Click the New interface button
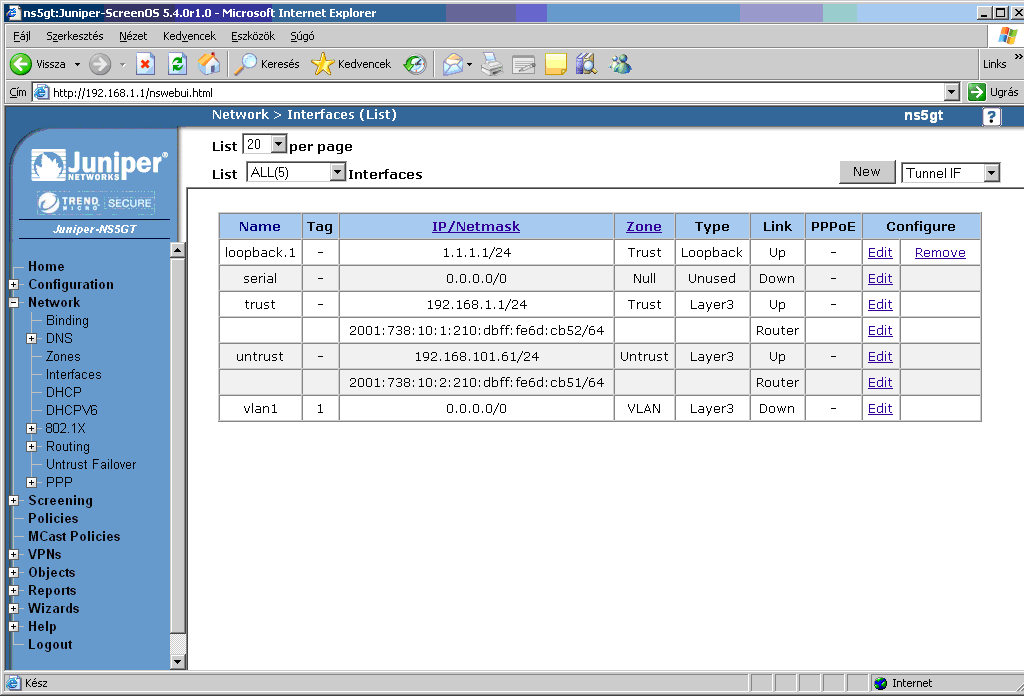 pyautogui.click(x=866, y=172)
